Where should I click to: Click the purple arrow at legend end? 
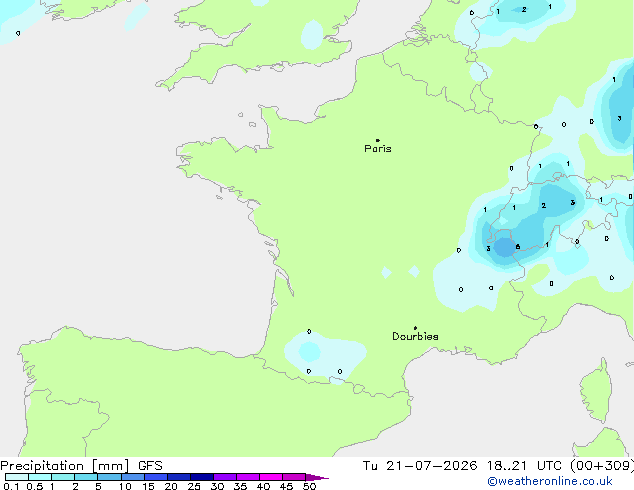click(317, 477)
